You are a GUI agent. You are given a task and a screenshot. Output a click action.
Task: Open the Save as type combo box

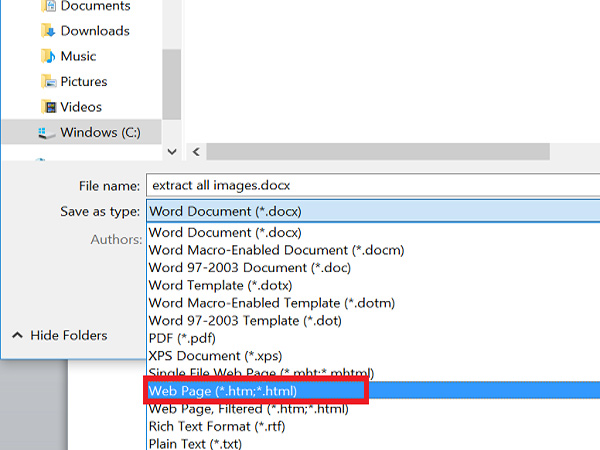(x=373, y=211)
